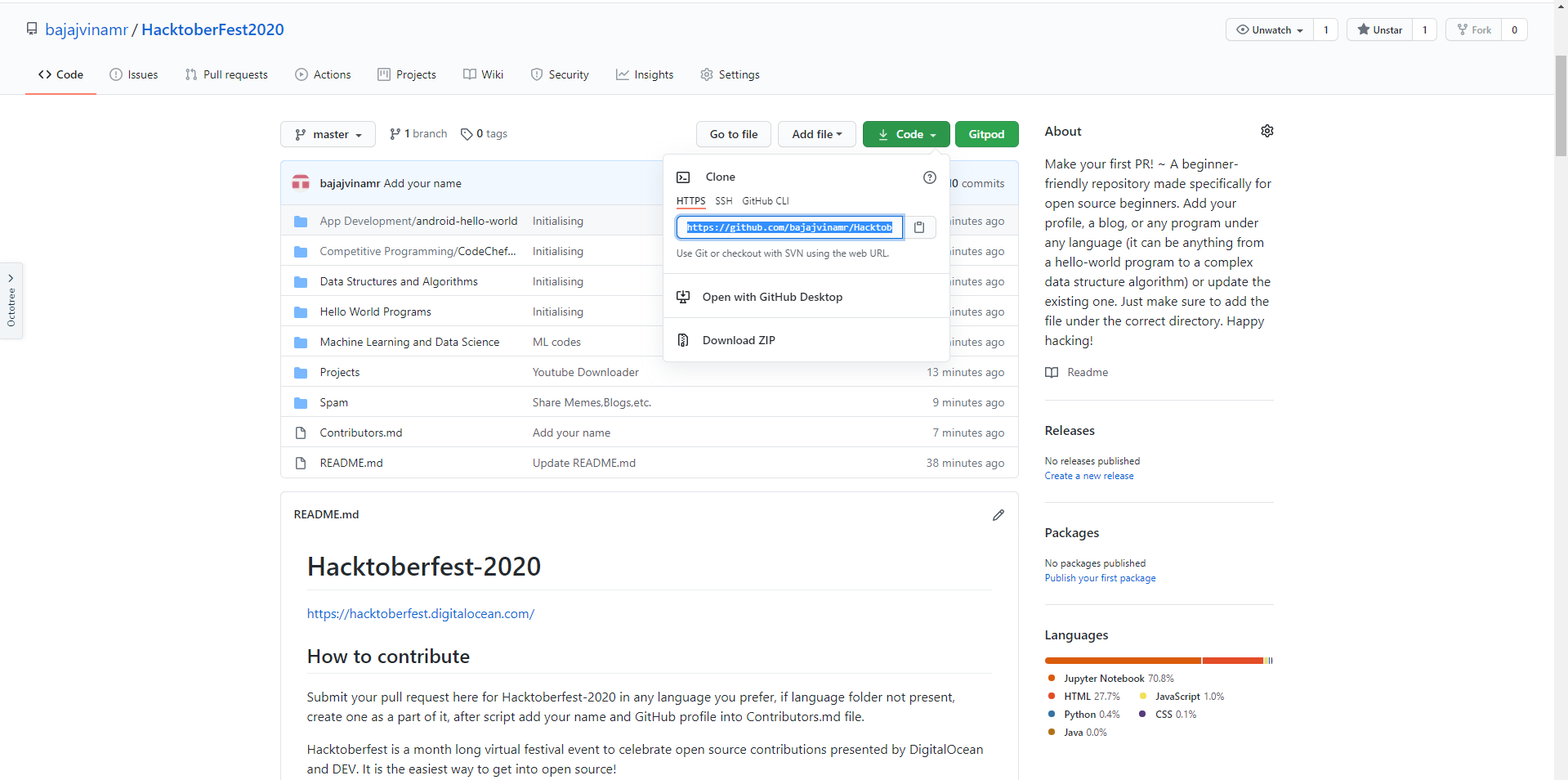Viewport: 1568px width, 780px height.
Task: Click folder icon of Spam row
Action: [301, 403]
